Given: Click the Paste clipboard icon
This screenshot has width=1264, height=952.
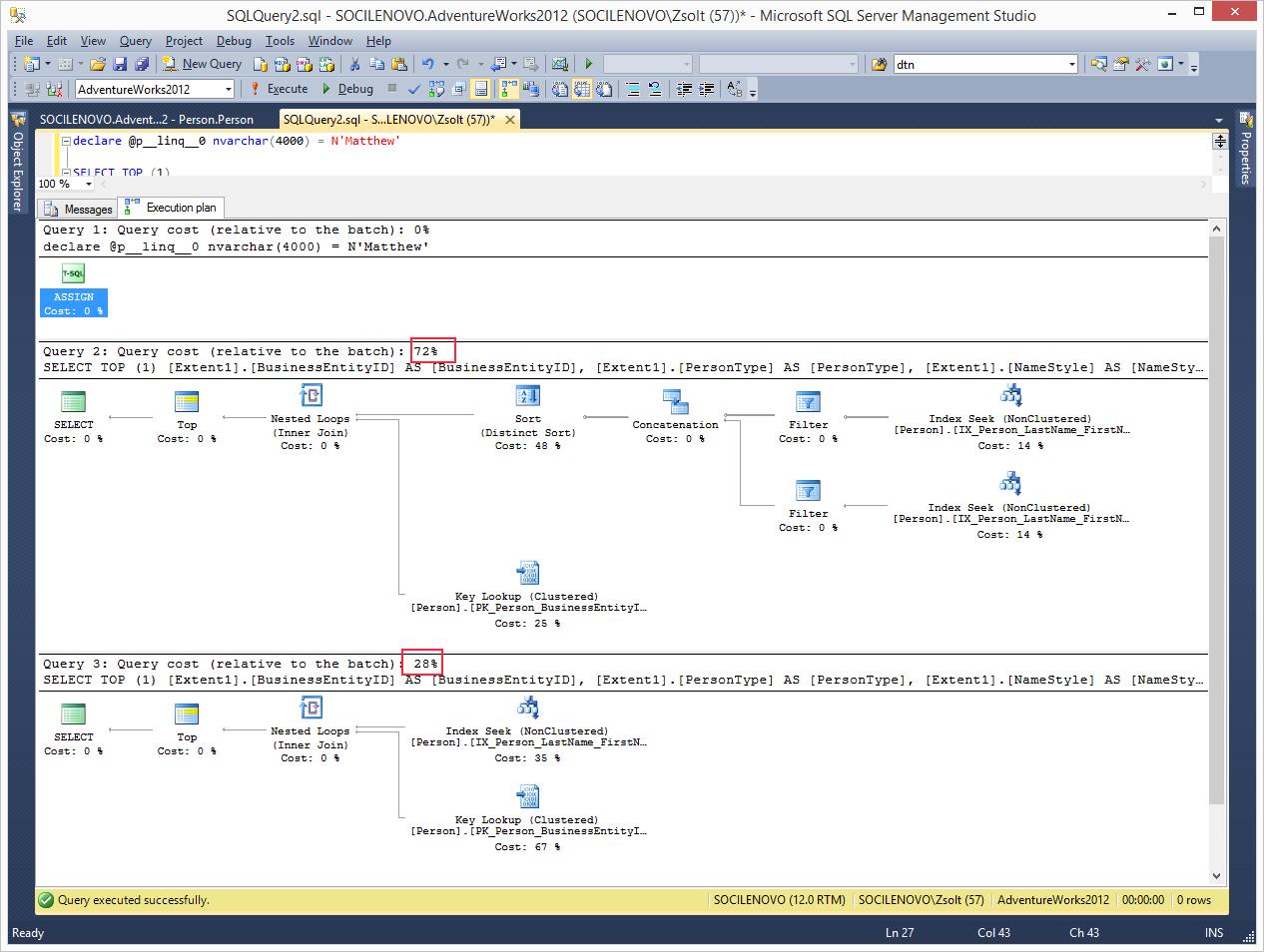Looking at the screenshot, I should (x=399, y=64).
